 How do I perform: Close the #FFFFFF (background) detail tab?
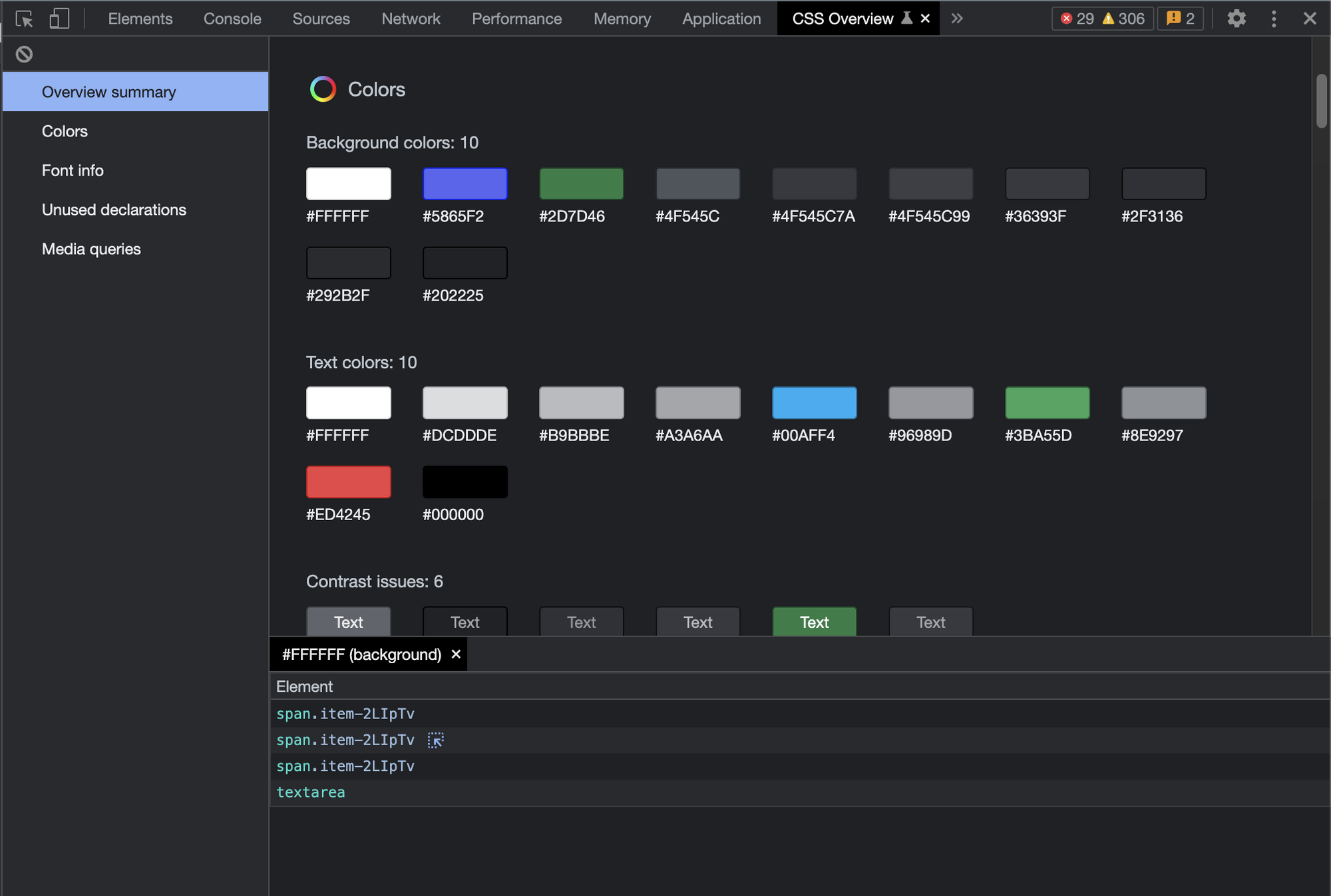(x=456, y=655)
